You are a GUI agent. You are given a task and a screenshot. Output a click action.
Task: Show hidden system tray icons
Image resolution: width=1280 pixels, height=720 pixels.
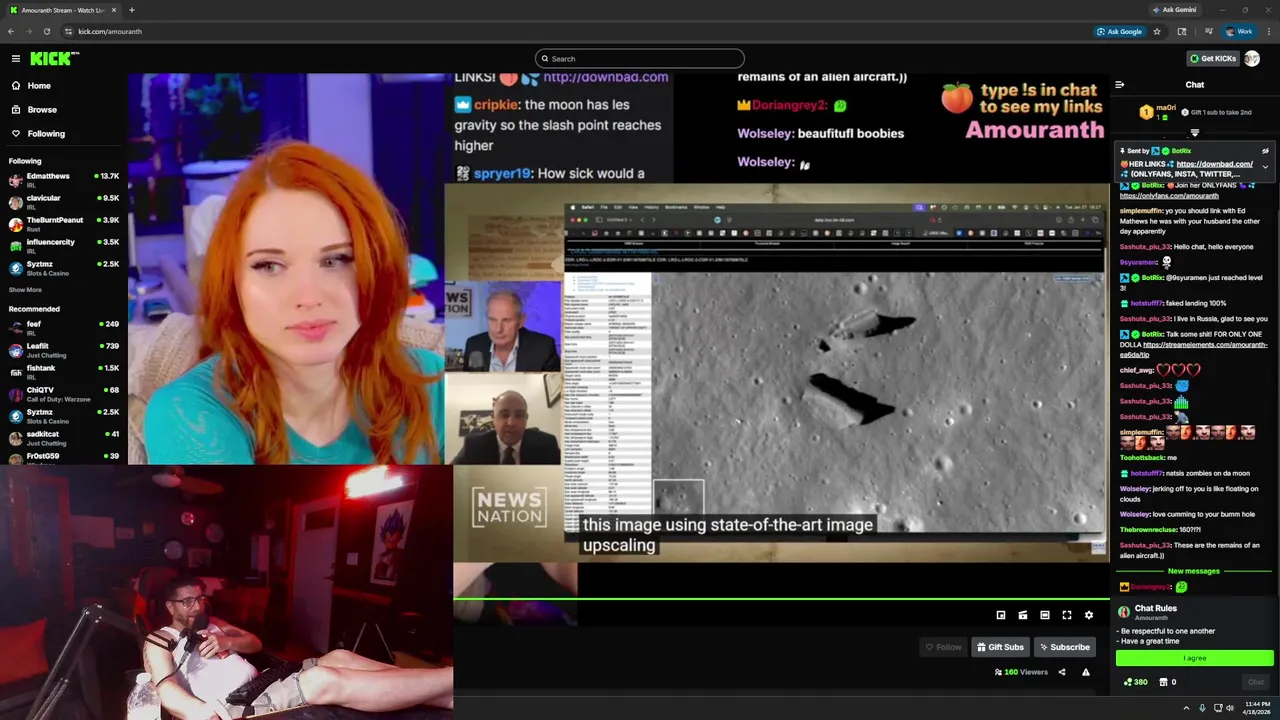coord(1187,708)
